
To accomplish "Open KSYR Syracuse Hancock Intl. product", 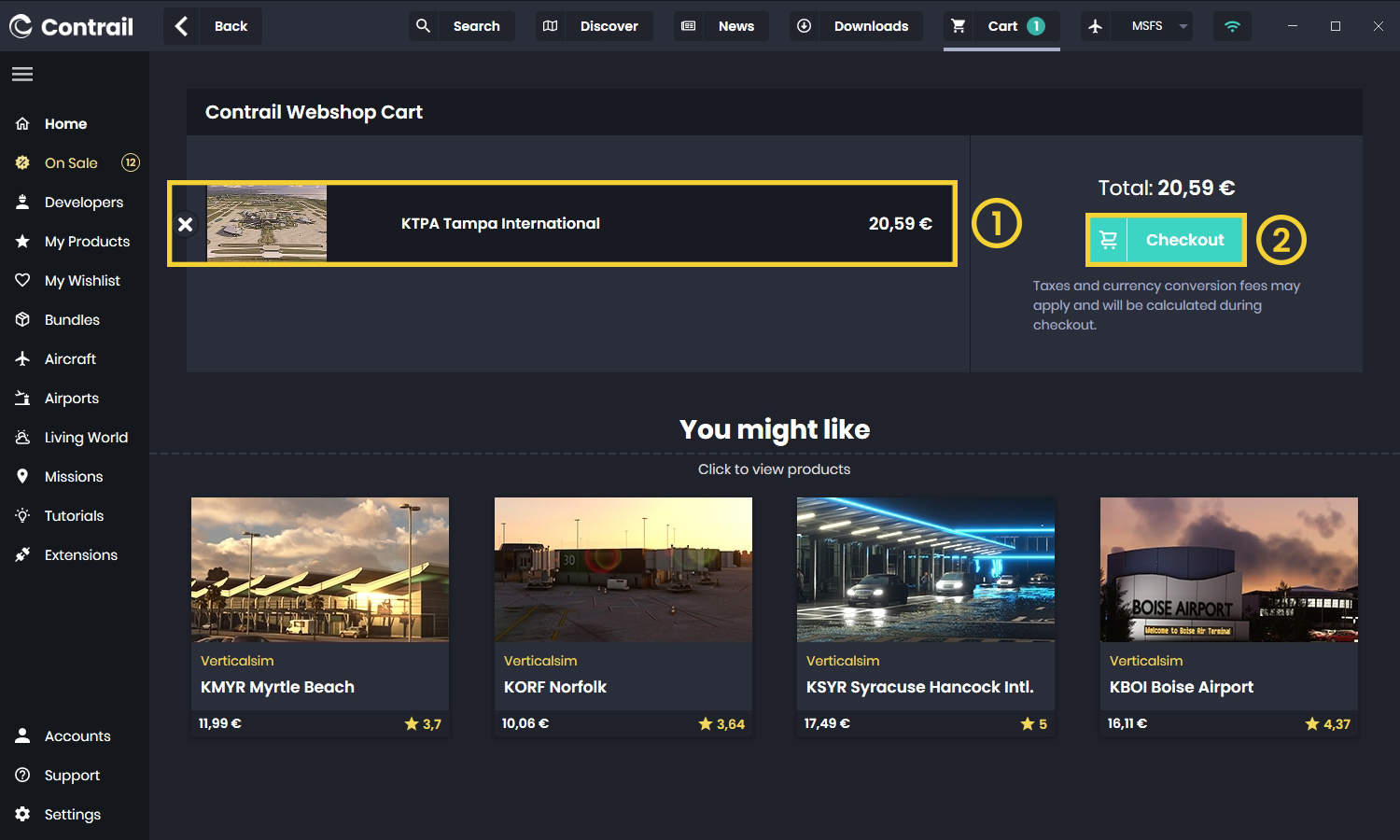I will [919, 687].
